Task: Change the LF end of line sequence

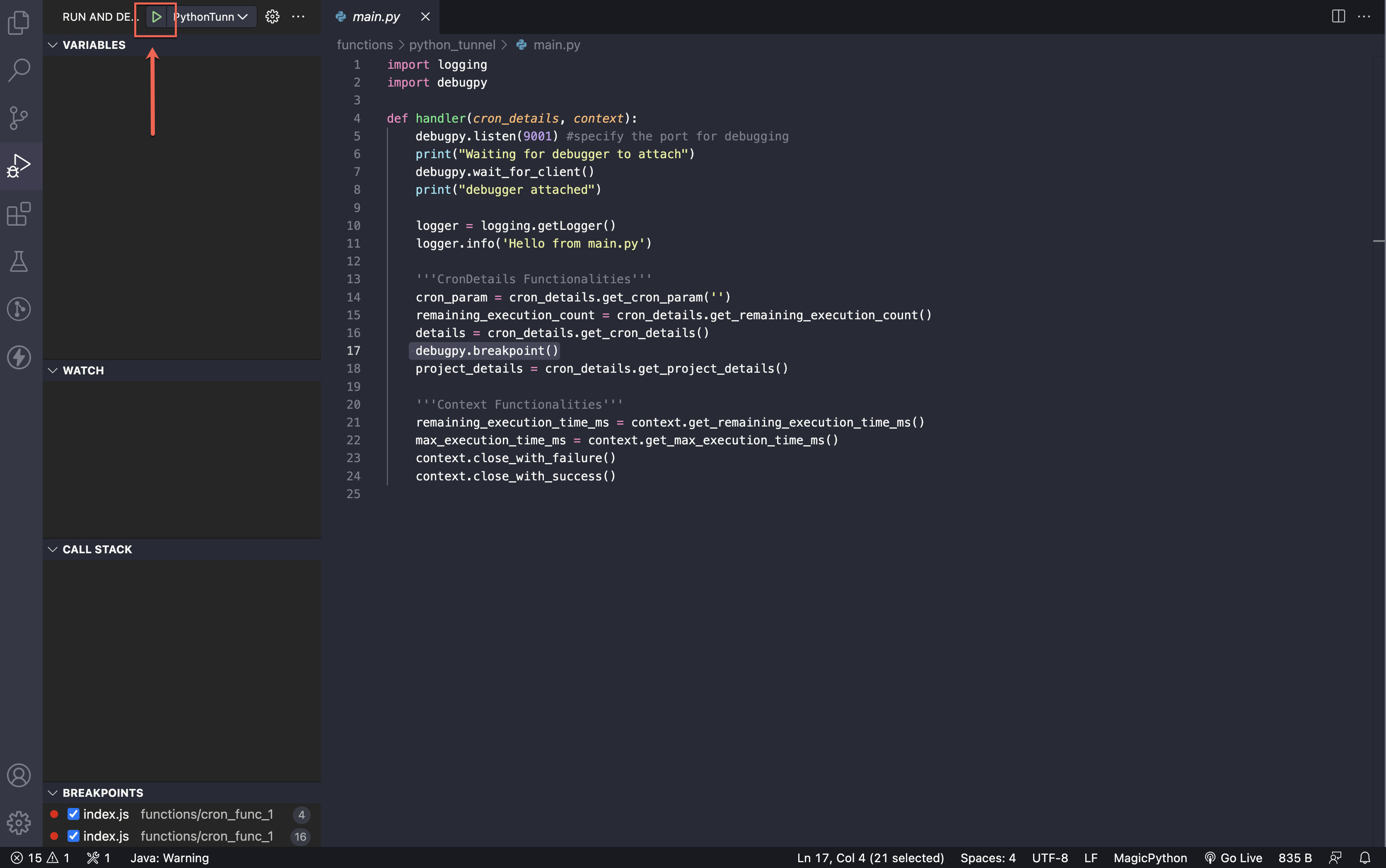Action: (x=1091, y=858)
